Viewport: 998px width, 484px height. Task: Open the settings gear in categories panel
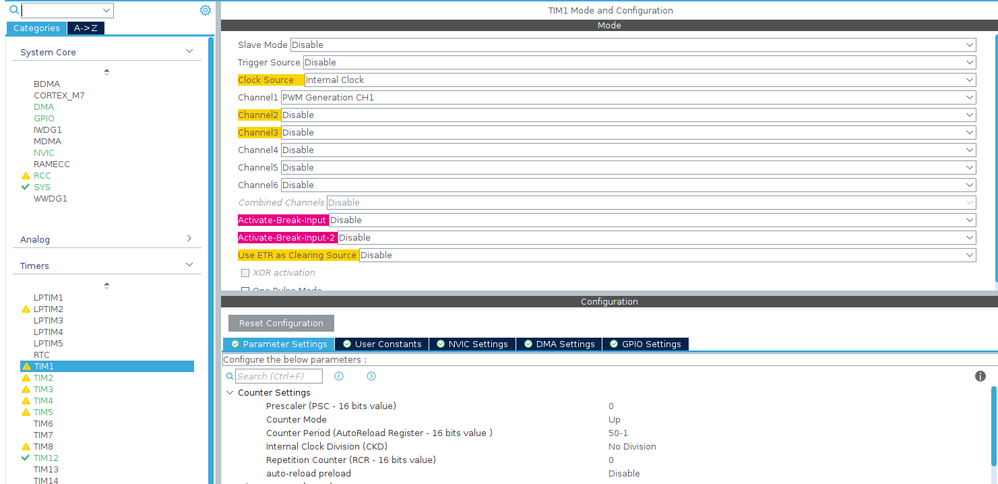[x=205, y=10]
